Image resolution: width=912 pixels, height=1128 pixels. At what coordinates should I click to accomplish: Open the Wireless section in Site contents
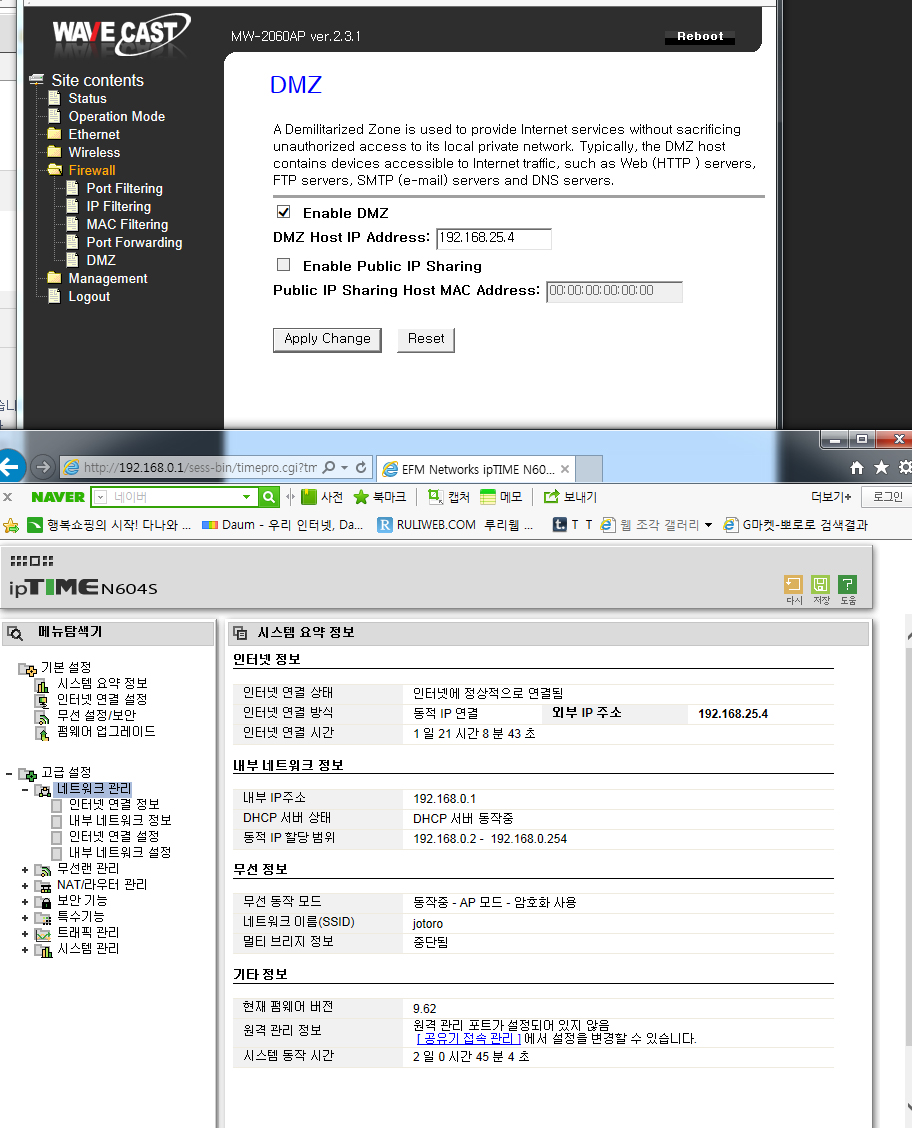[94, 153]
